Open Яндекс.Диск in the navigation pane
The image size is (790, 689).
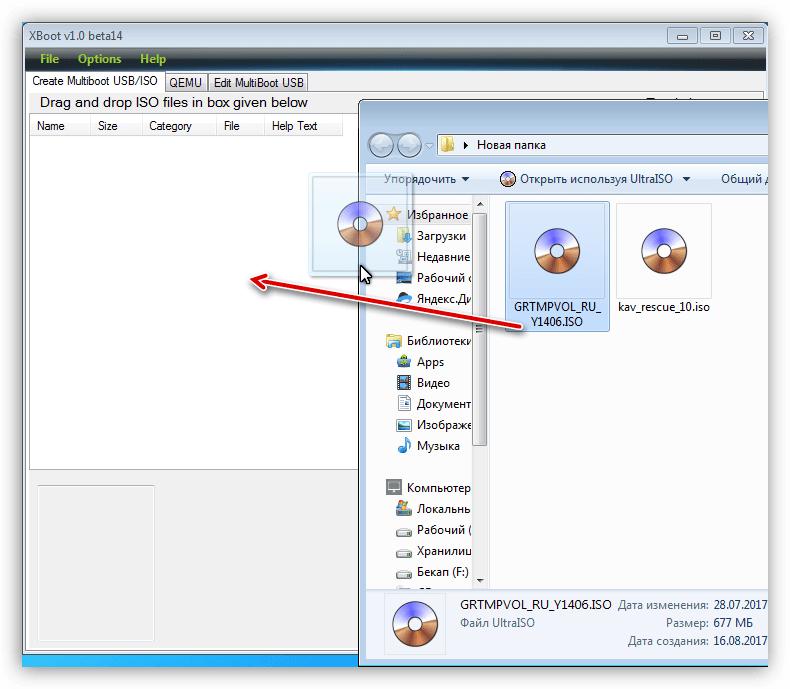[x=443, y=299]
